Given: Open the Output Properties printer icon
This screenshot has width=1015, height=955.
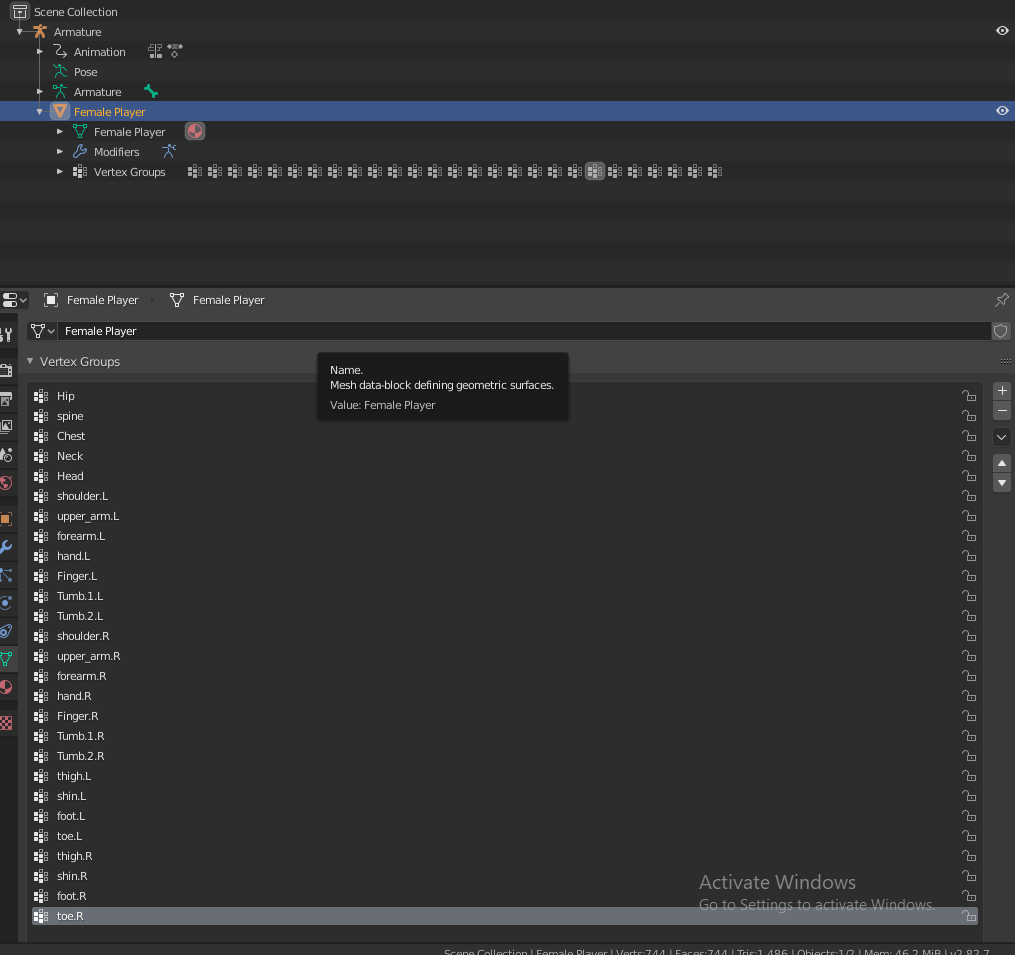Looking at the screenshot, I should pos(7,399).
